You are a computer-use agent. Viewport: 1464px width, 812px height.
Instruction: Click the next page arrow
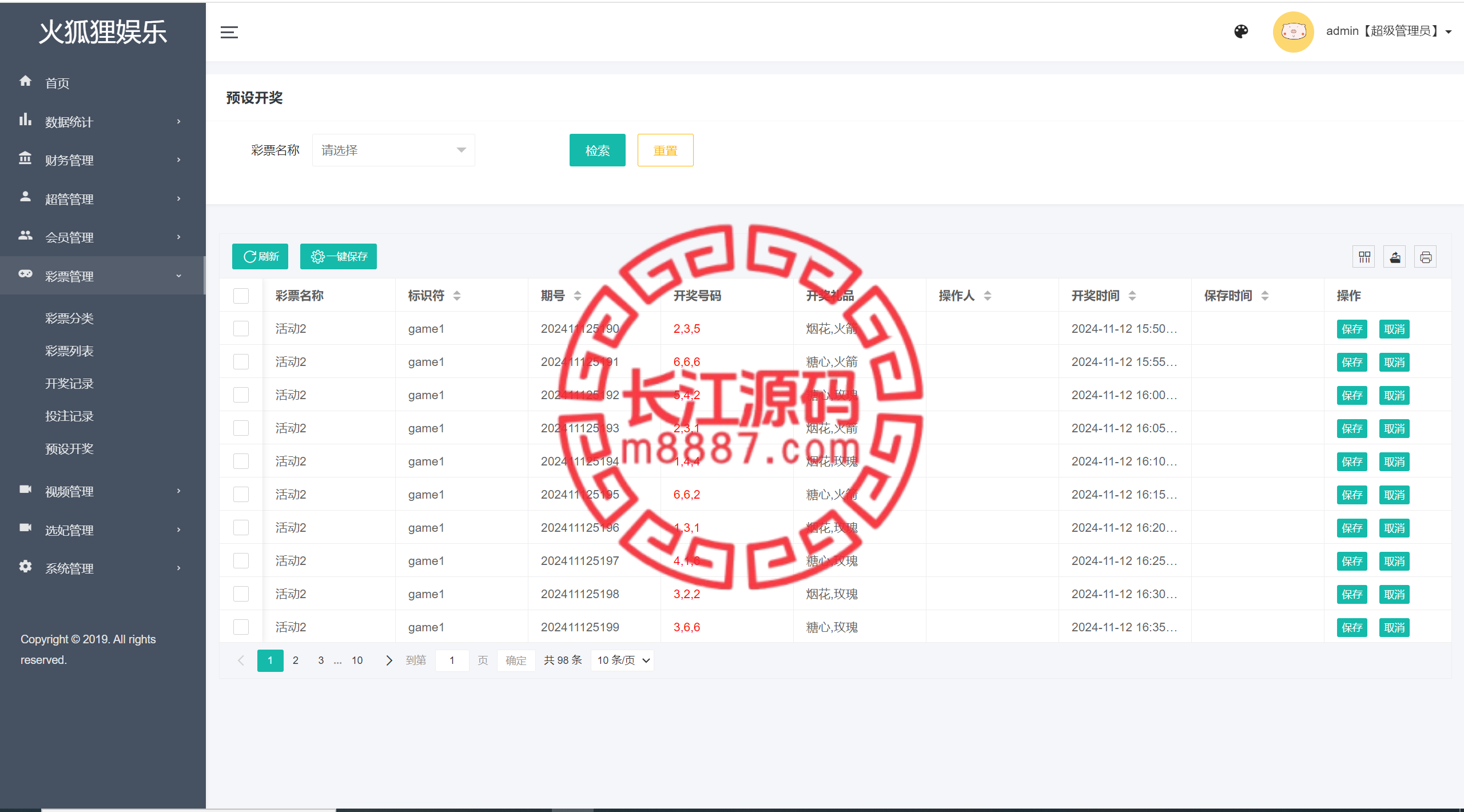[389, 660]
